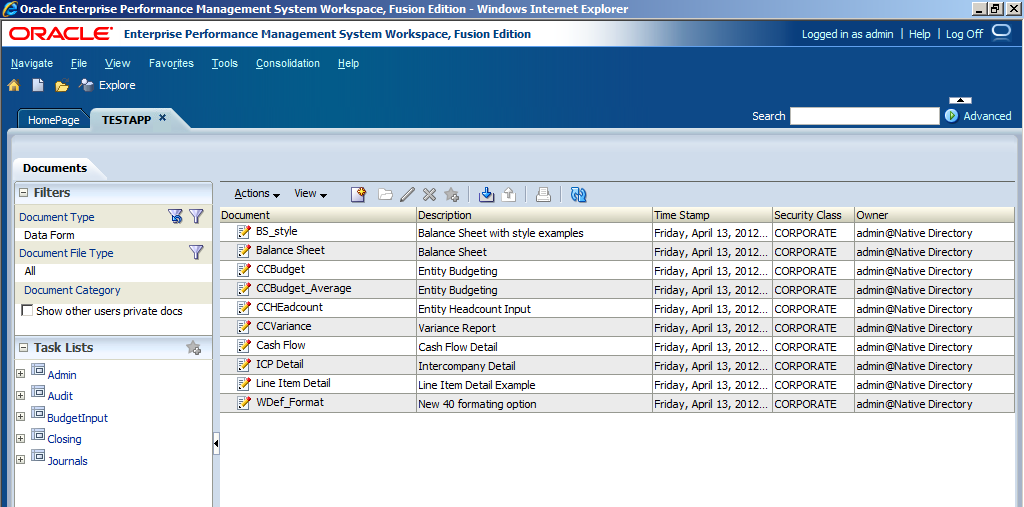This screenshot has width=1024, height=507.
Task: Click the Journals task list icon
Action: 38,455
